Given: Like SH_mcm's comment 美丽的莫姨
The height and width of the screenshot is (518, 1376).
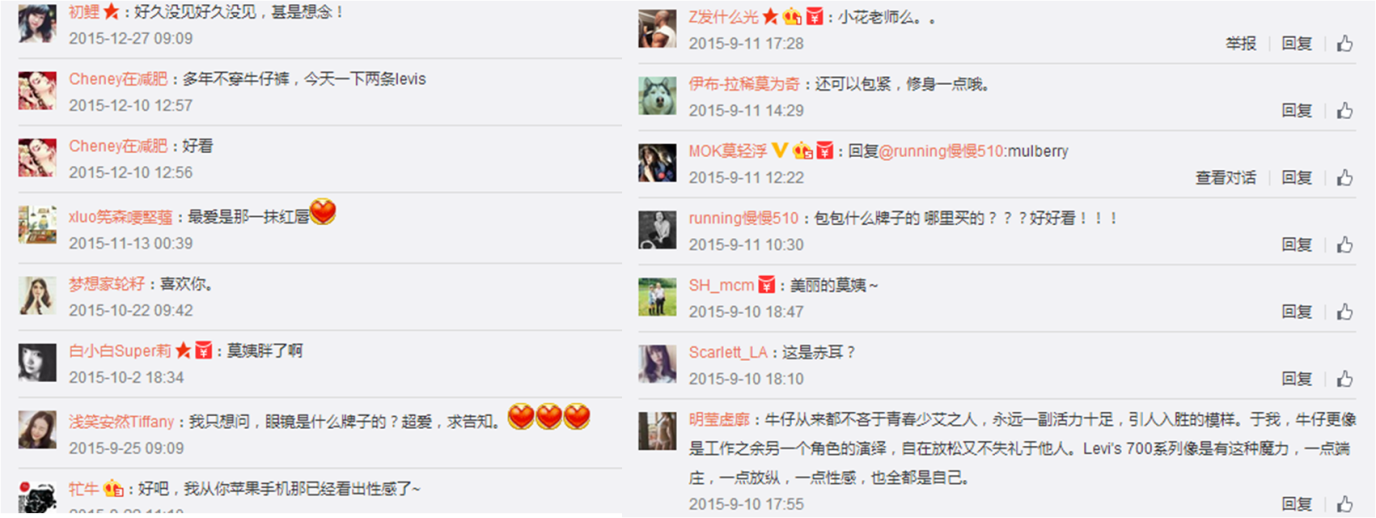Looking at the screenshot, I should (1345, 312).
